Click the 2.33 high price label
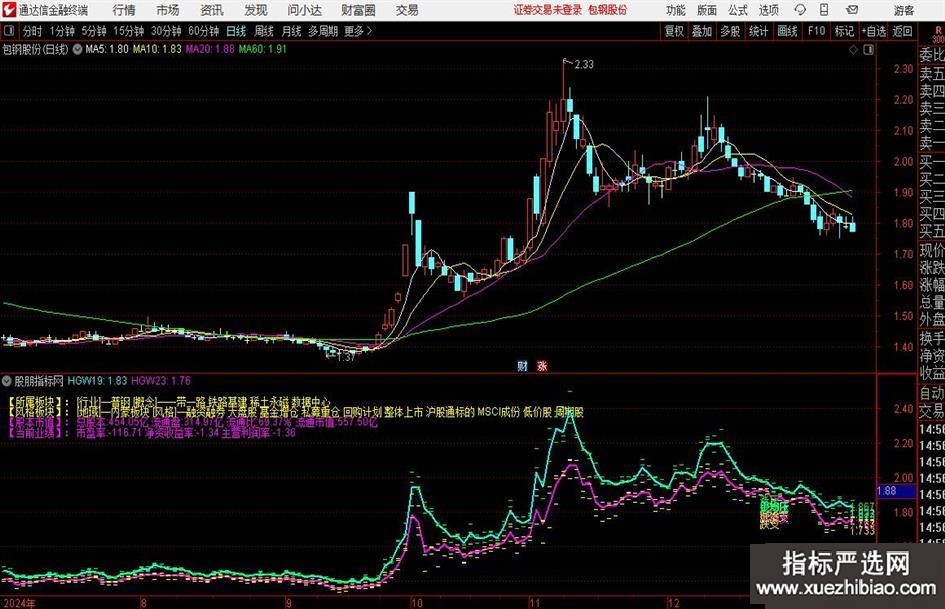945x609 pixels. (584, 64)
